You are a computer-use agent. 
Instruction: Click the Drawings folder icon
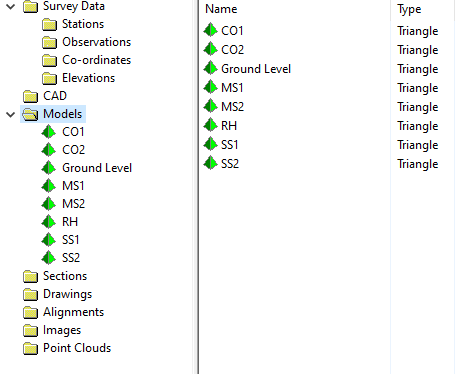30,294
